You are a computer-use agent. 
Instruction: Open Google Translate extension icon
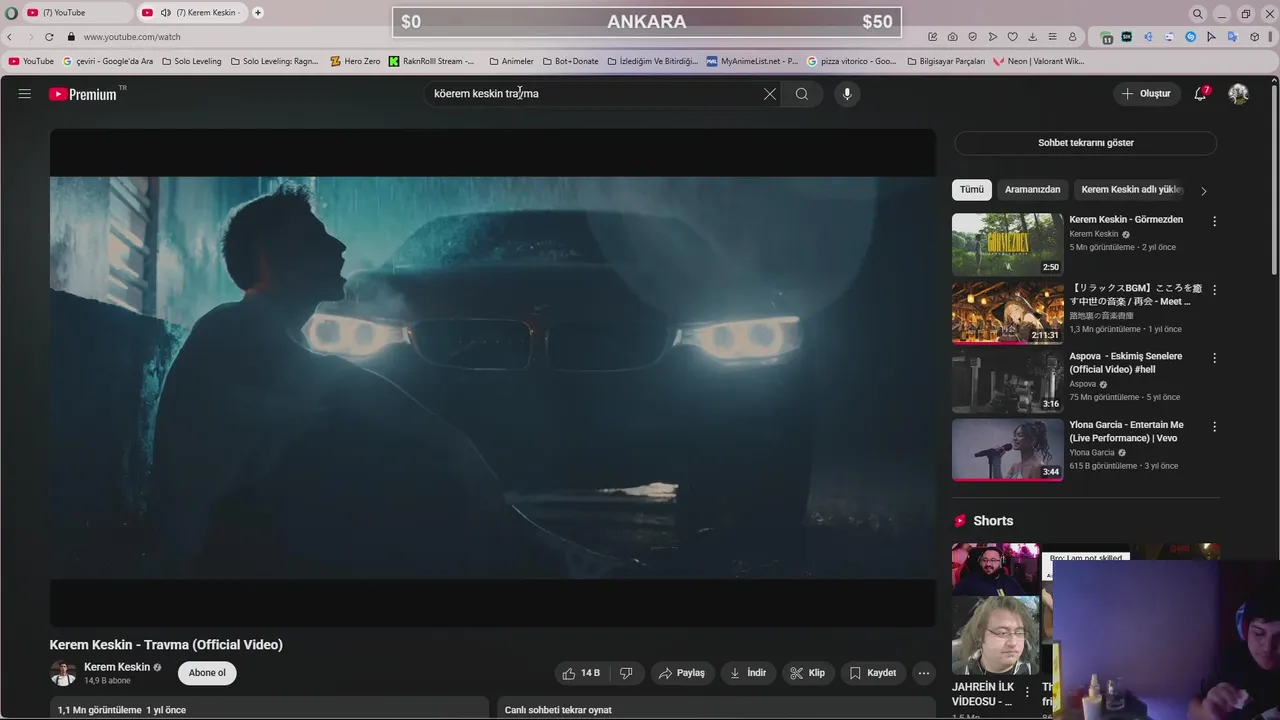1232,37
